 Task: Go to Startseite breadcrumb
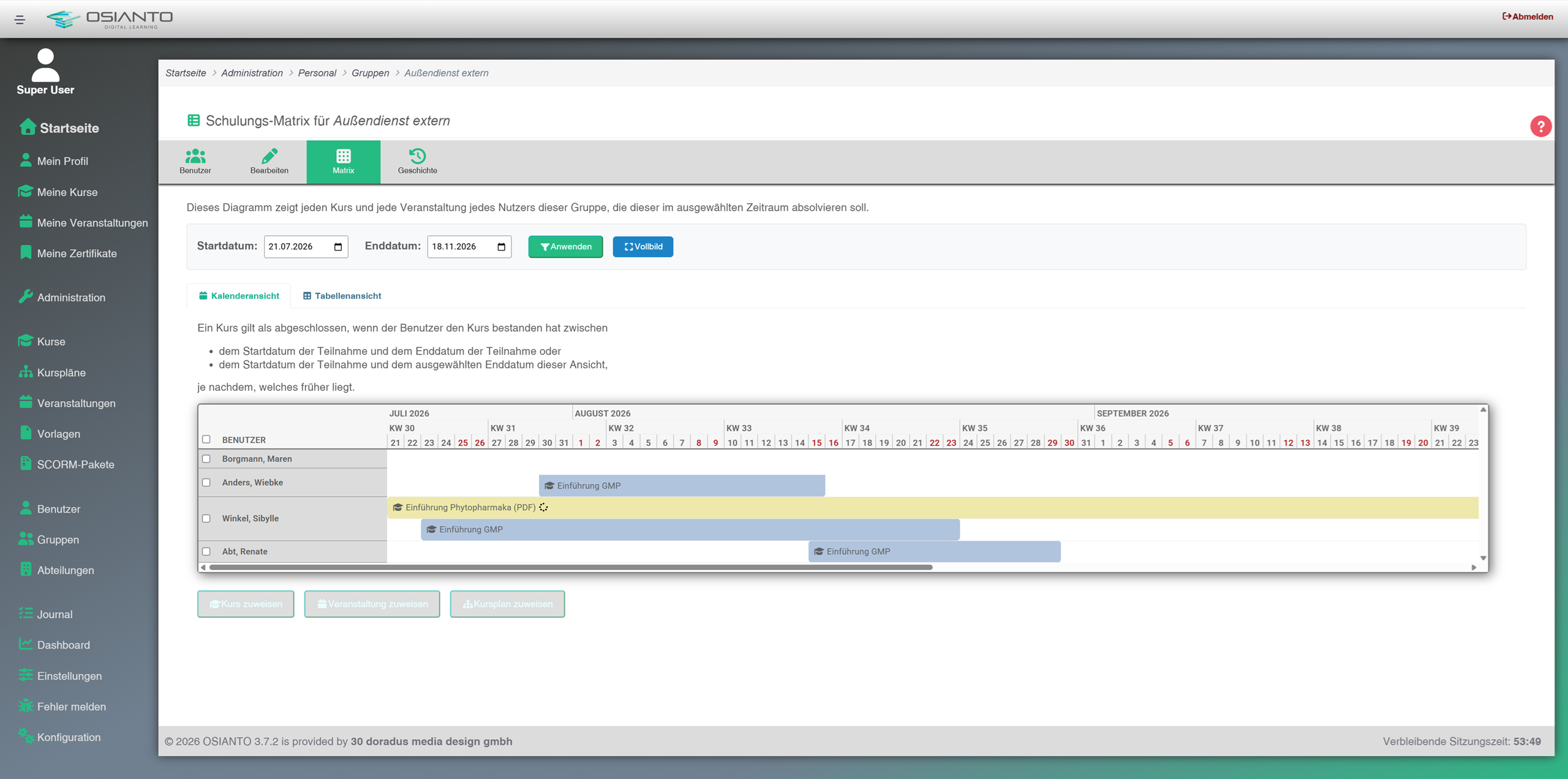pyautogui.click(x=186, y=73)
